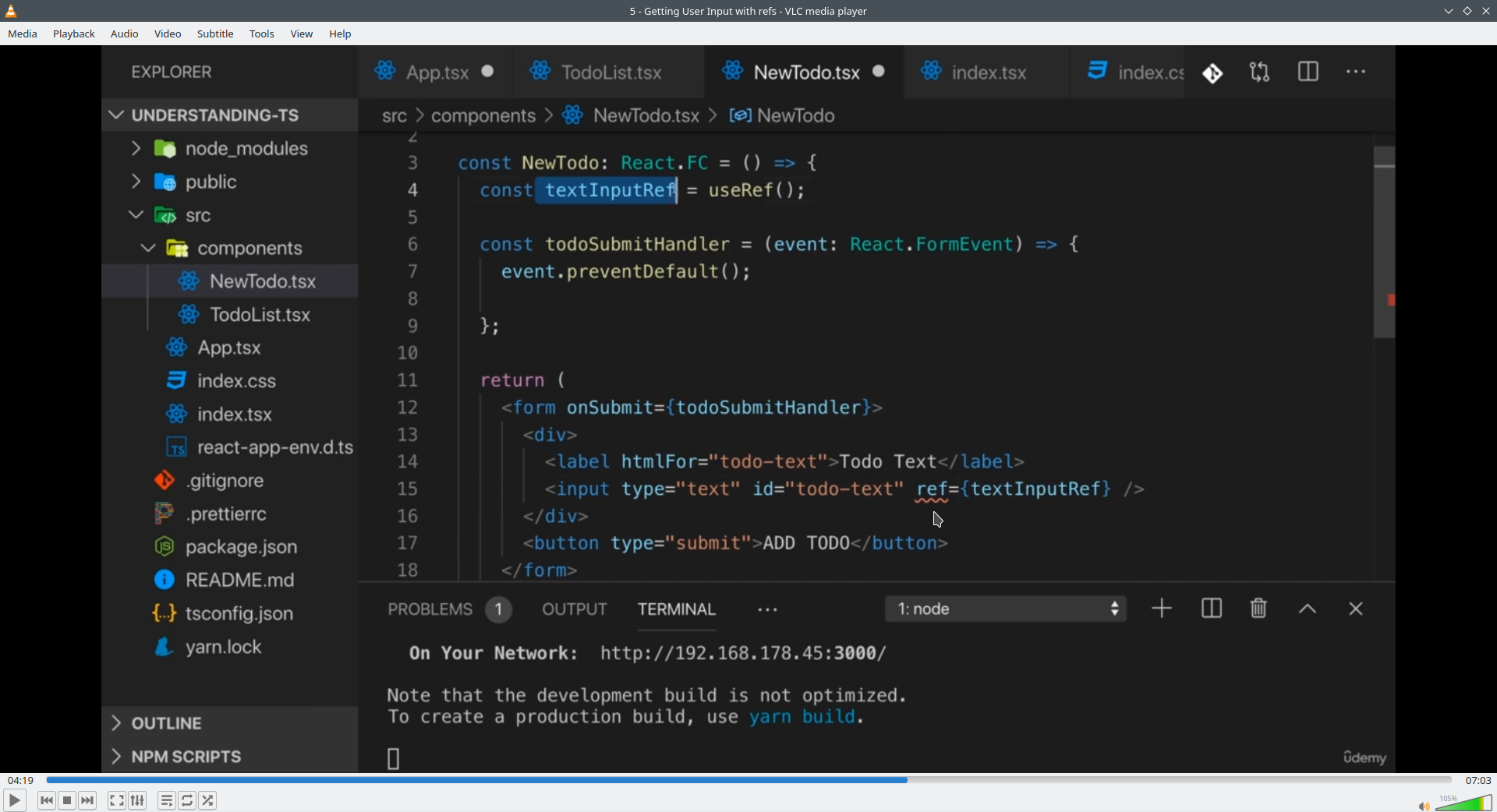
Task: Click the source control diamond icon
Action: [1212, 73]
